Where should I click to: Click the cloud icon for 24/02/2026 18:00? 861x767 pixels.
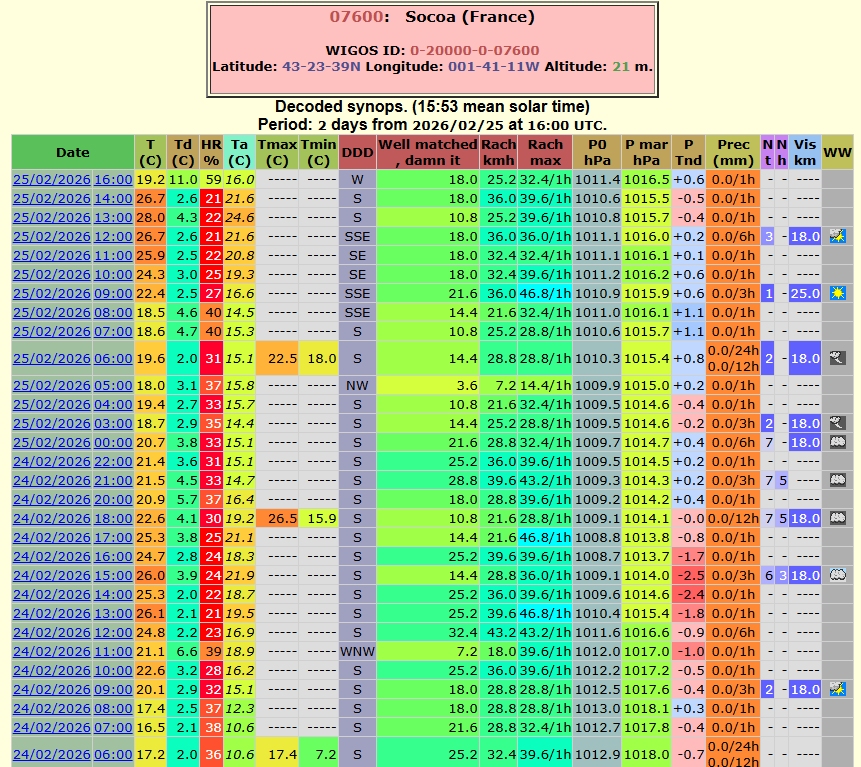pyautogui.click(x=837, y=518)
